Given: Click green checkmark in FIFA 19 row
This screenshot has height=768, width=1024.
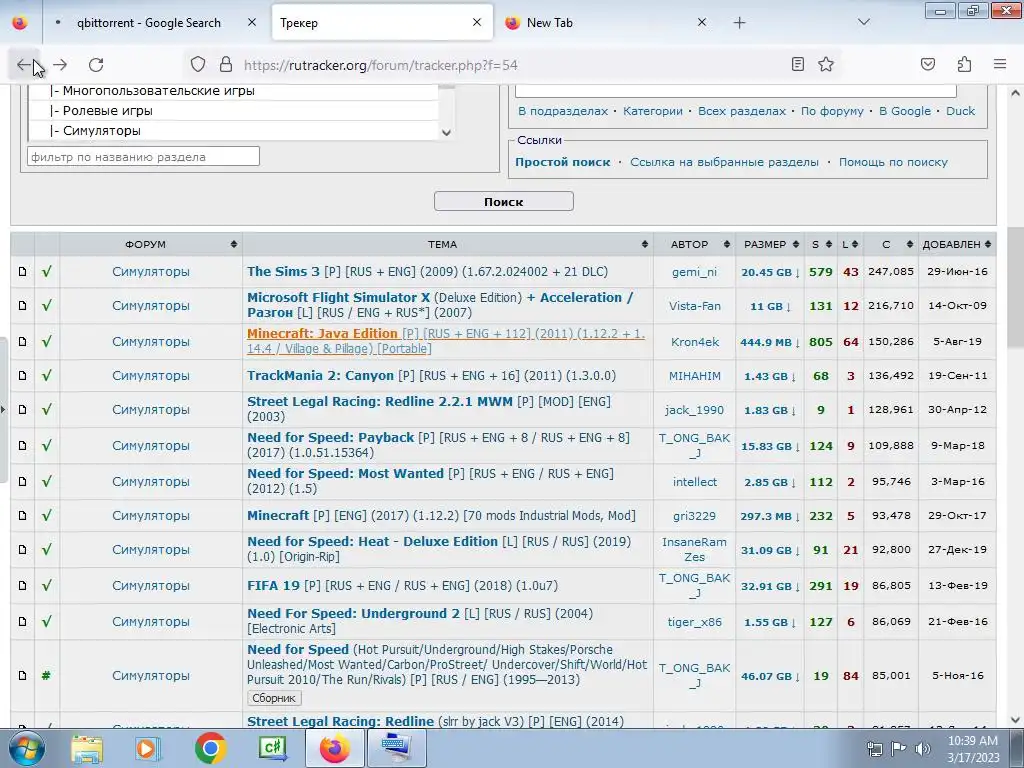Looking at the screenshot, I should pos(46,586).
